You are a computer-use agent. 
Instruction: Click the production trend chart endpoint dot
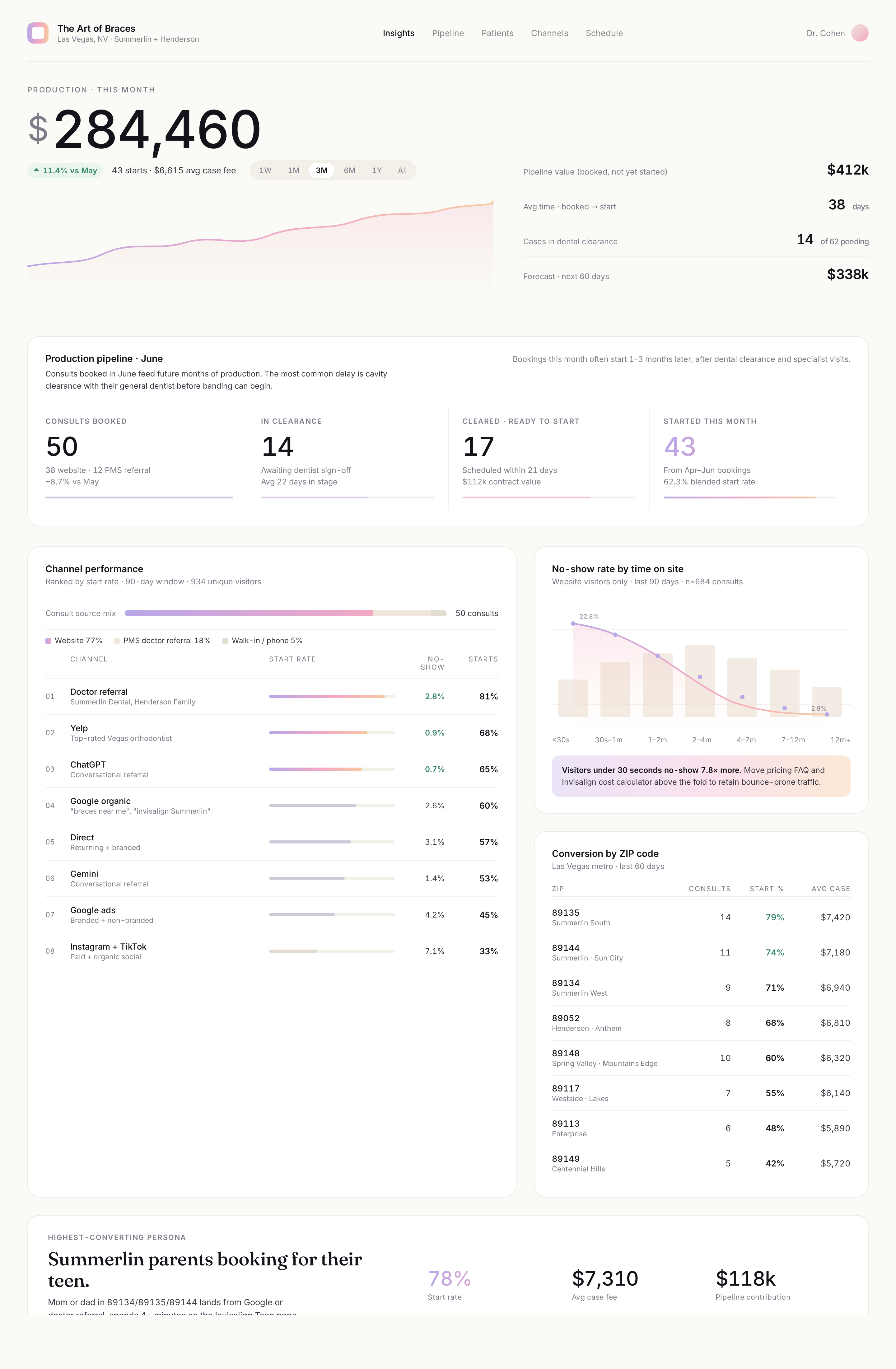(x=492, y=203)
